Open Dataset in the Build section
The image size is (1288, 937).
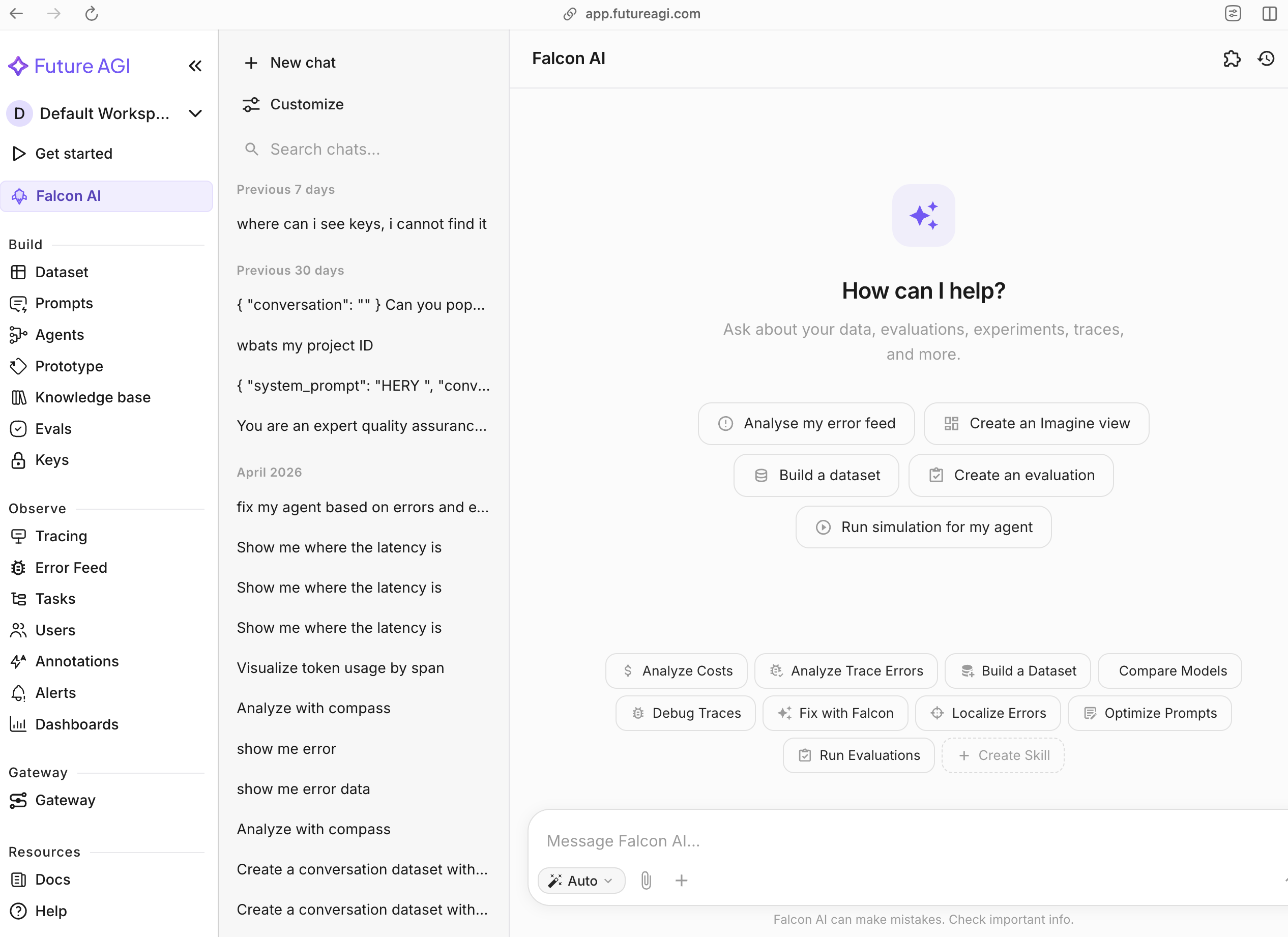(62, 272)
